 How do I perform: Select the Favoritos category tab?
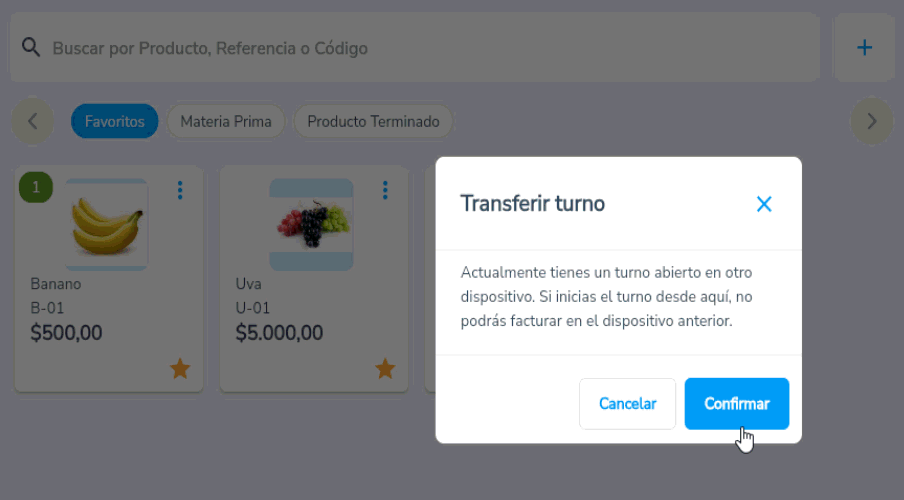tap(114, 121)
